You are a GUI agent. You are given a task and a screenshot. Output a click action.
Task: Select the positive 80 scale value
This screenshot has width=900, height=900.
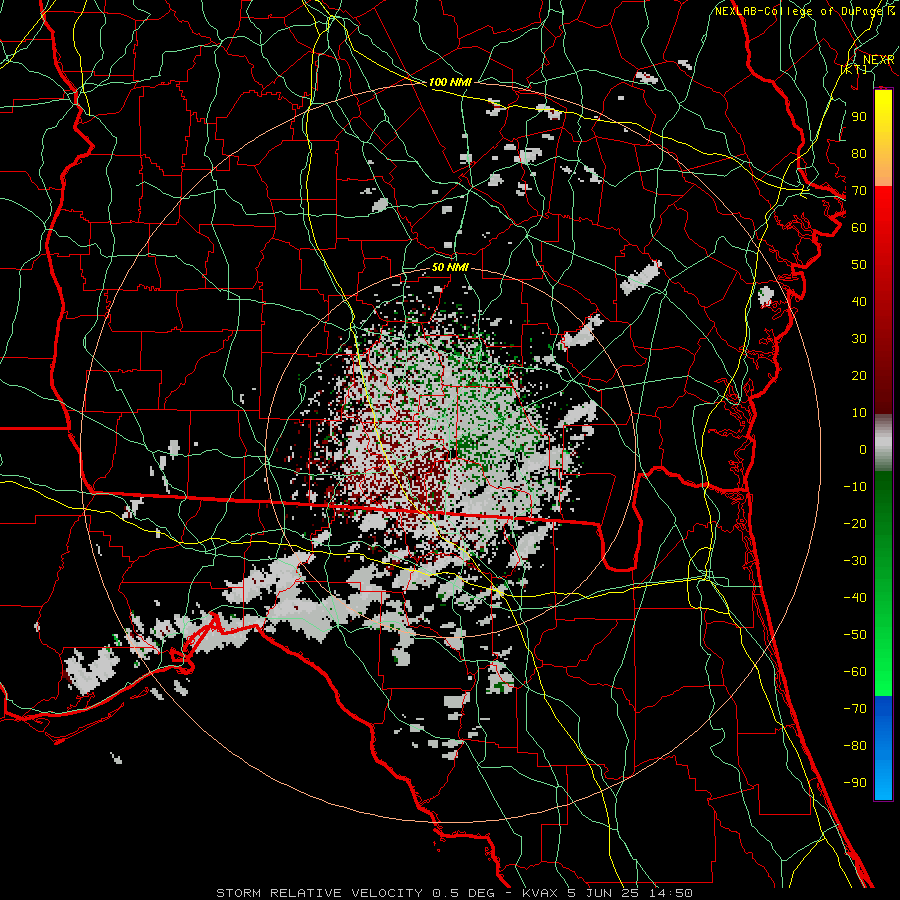tap(859, 154)
